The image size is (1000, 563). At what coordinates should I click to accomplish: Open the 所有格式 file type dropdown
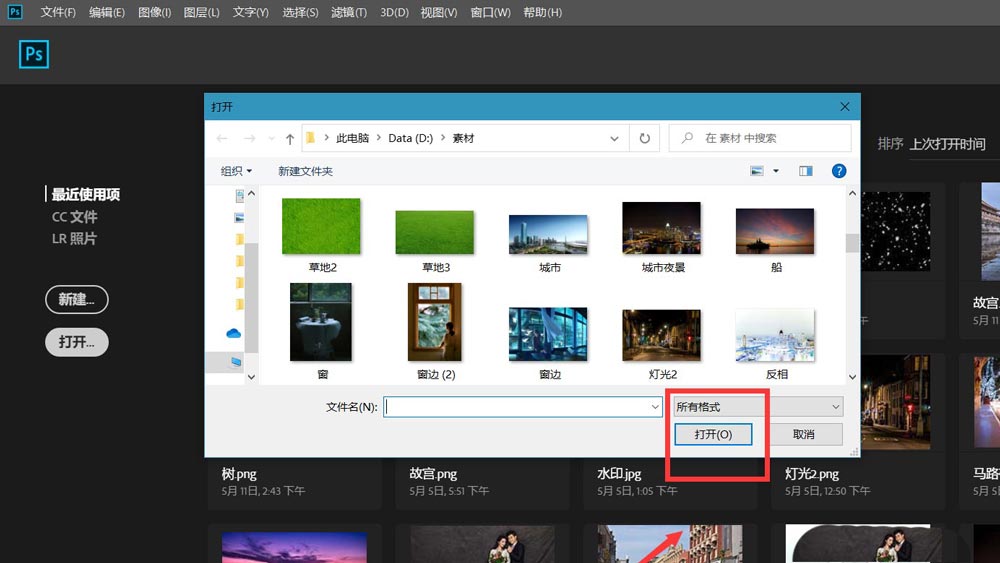click(758, 407)
